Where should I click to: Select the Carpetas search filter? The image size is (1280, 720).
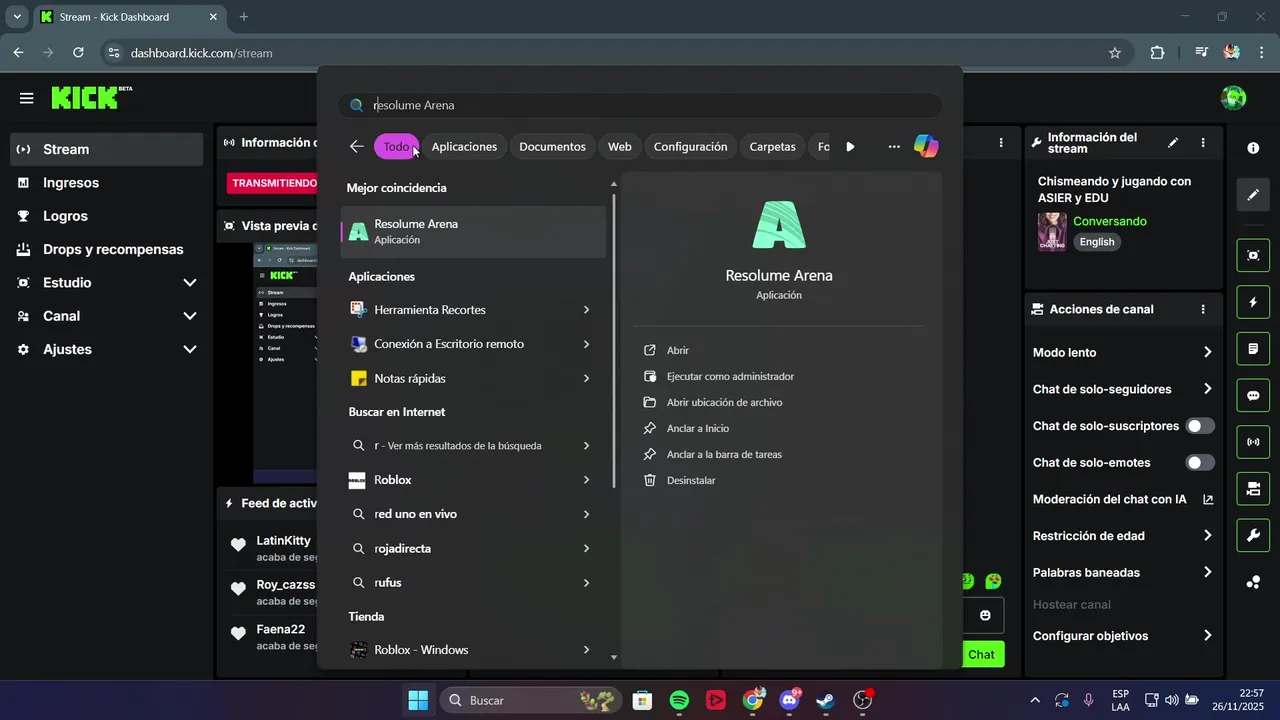(x=773, y=147)
